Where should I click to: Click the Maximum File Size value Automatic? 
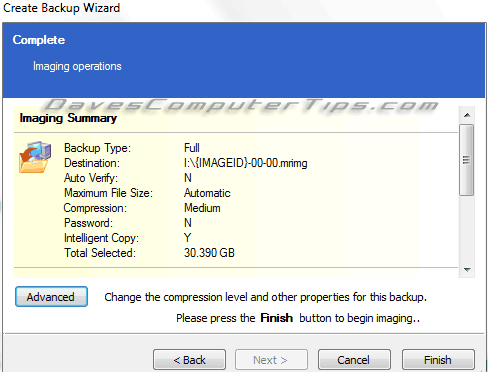[207, 193]
